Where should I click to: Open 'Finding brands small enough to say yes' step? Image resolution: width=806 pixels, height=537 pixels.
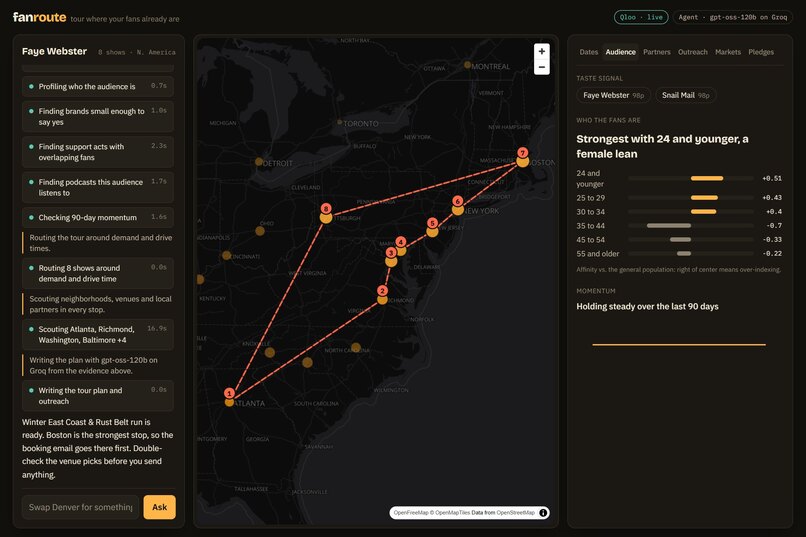[98, 117]
